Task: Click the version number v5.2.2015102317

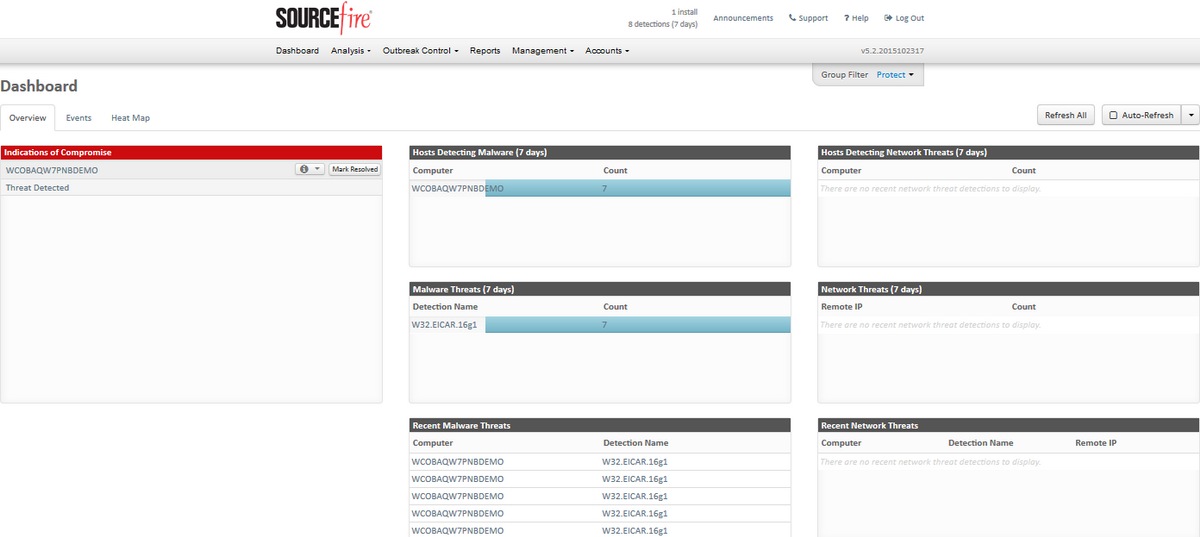Action: (893, 50)
